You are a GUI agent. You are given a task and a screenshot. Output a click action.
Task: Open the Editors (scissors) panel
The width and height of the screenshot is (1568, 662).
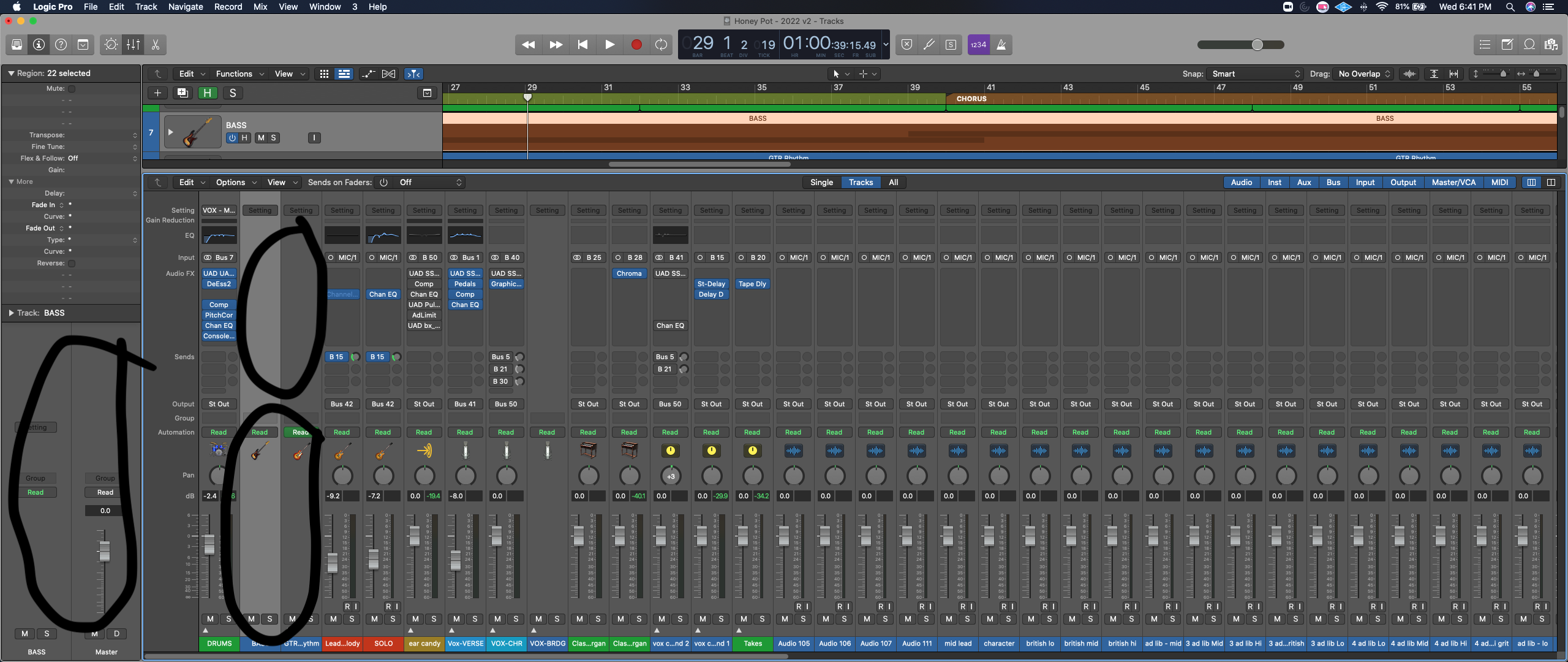click(155, 45)
